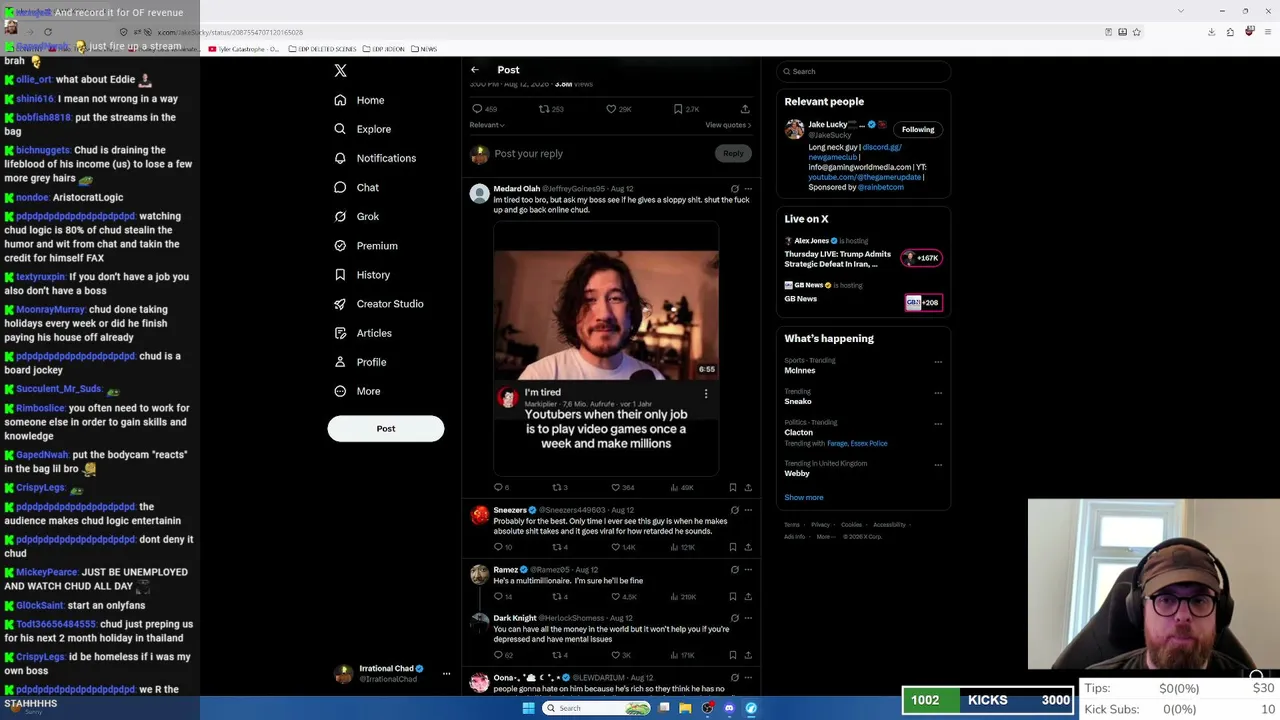
Task: Open options for the Sneako trend
Action: point(938,393)
